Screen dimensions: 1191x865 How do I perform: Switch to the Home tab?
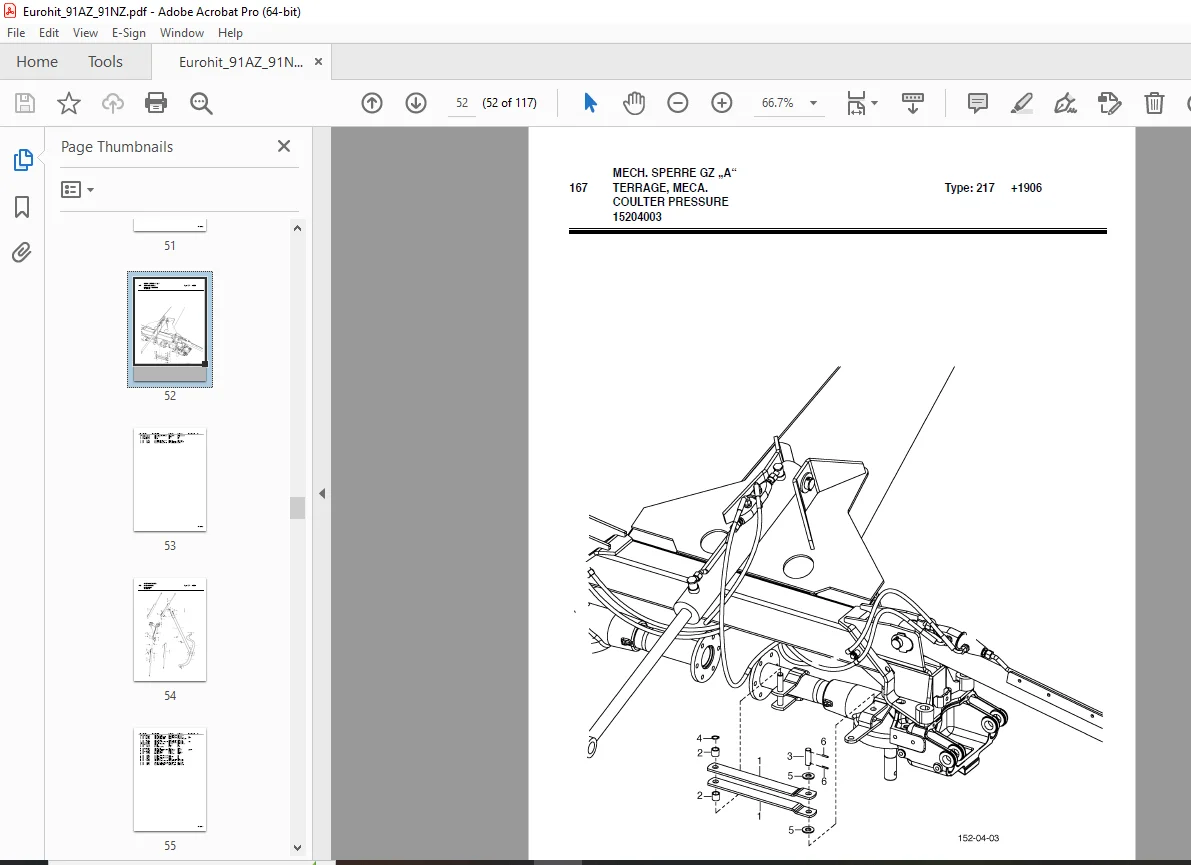point(37,62)
